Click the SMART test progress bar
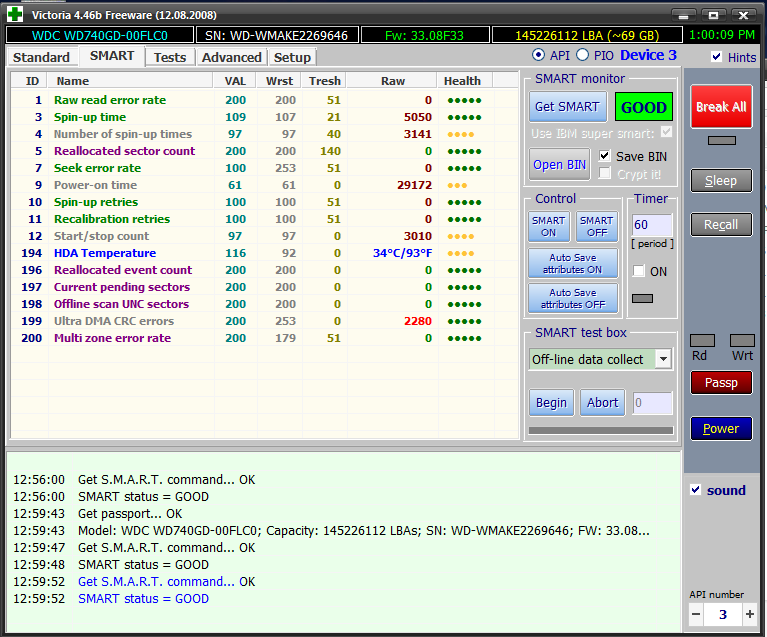Image resolution: width=767 pixels, height=637 pixels. tap(601, 430)
